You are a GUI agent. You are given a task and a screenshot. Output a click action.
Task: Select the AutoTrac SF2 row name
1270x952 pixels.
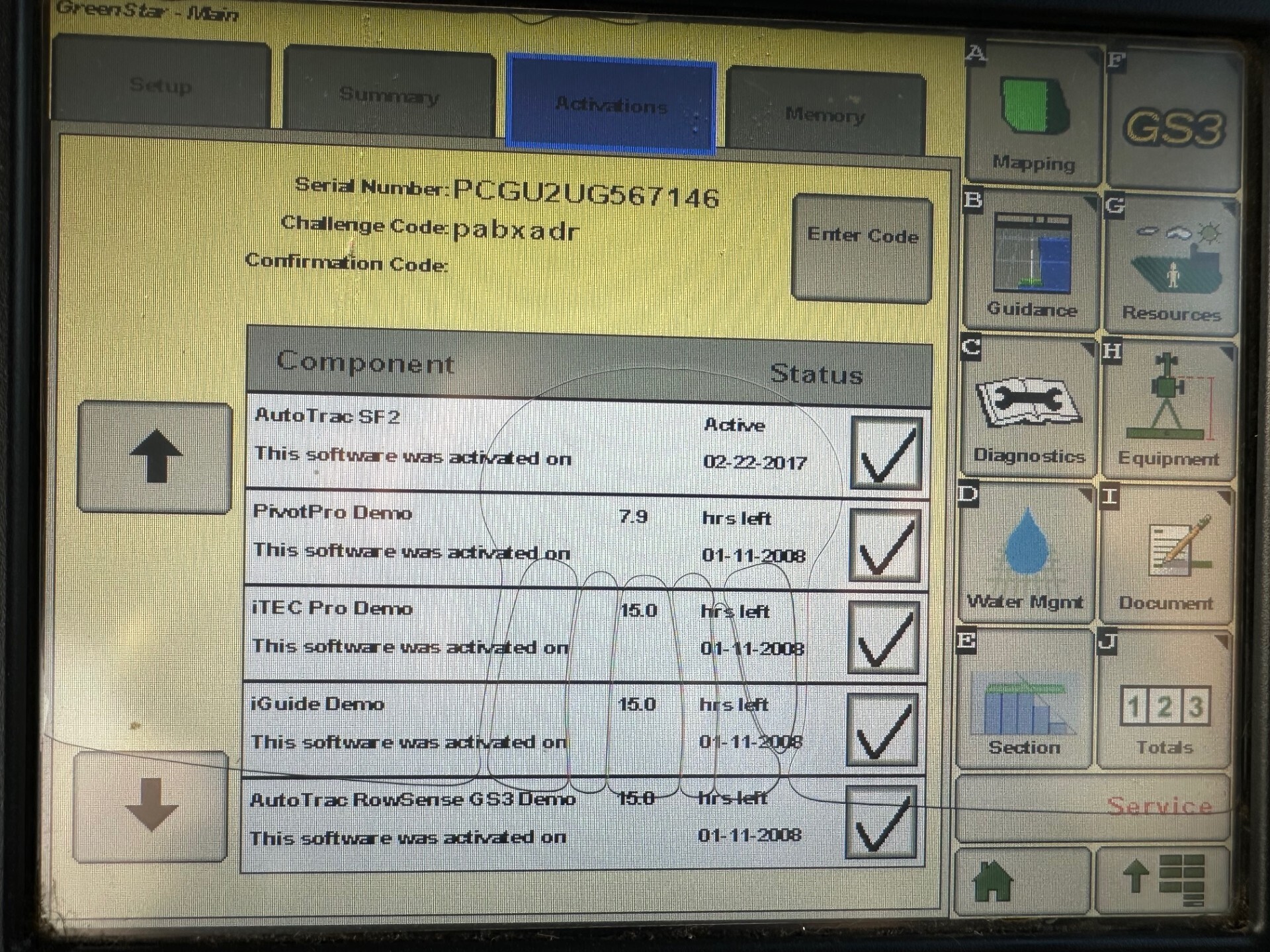(x=327, y=416)
